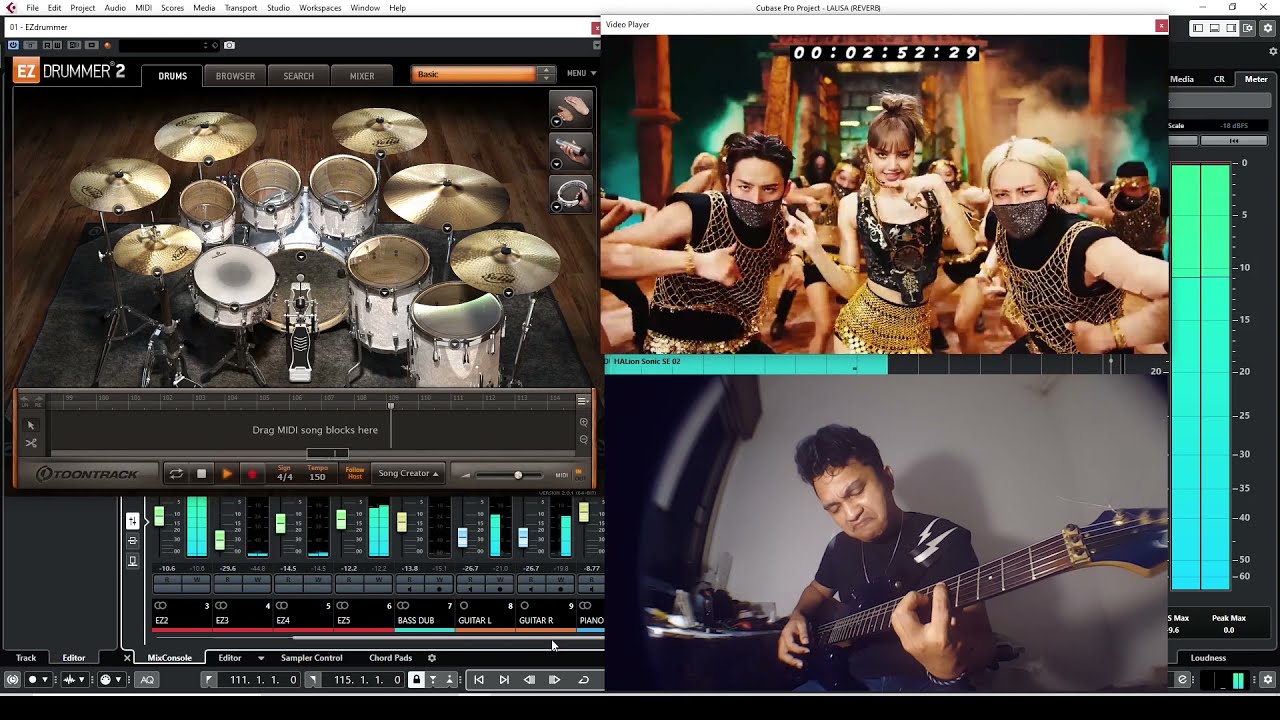Switch to the left zone Track tab
This screenshot has width=1280, height=720.
click(26, 658)
